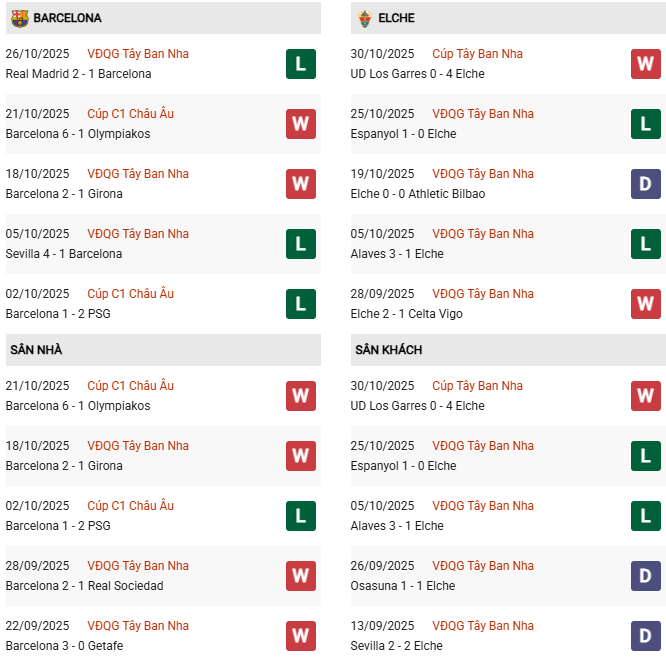Click win badge beside Barcelona 3-0 Getafe
Image resolution: width=666 pixels, height=658 pixels.
tap(300, 636)
